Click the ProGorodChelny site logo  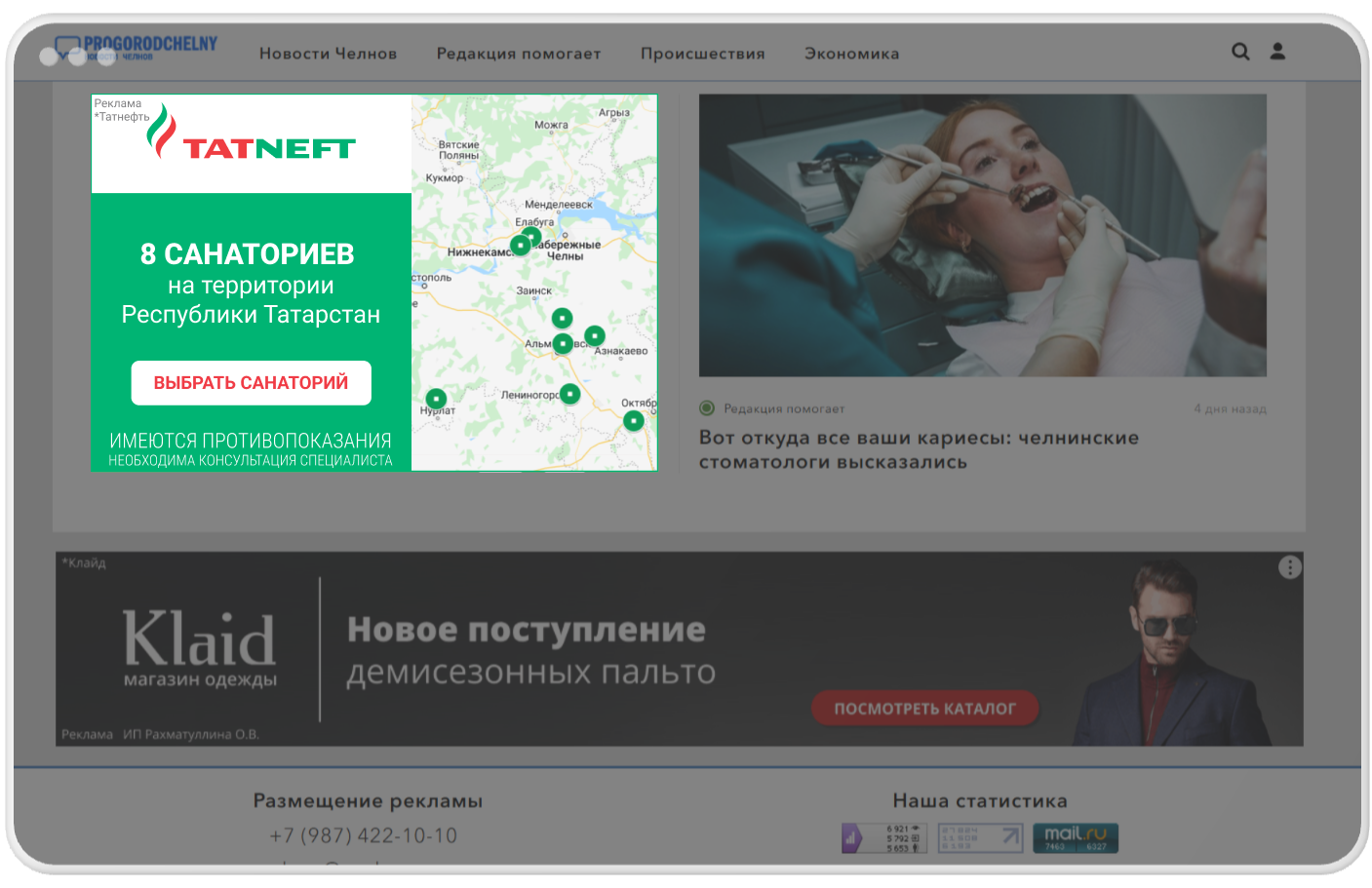point(136,48)
